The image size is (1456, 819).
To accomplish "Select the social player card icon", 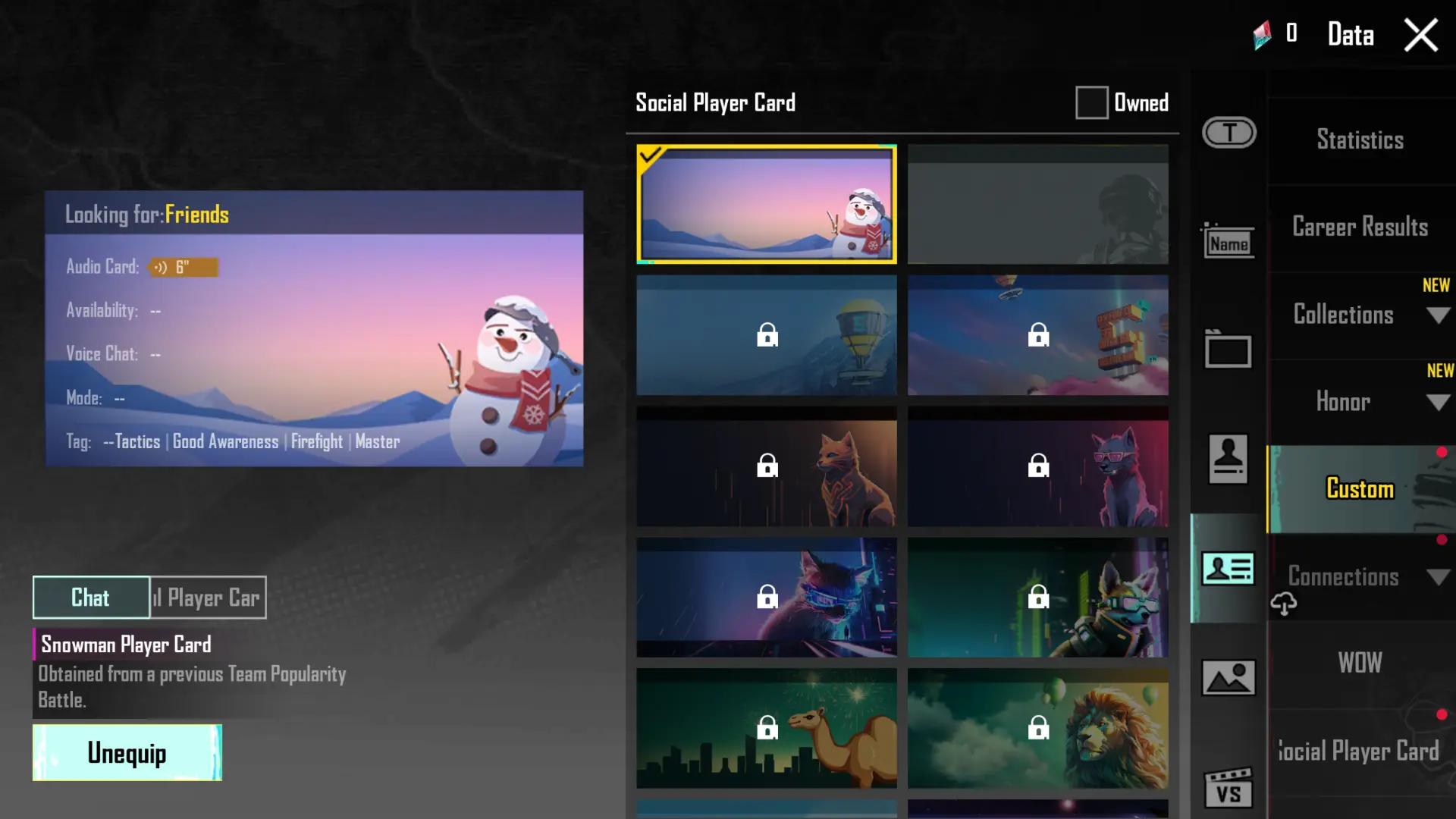I will [1228, 569].
